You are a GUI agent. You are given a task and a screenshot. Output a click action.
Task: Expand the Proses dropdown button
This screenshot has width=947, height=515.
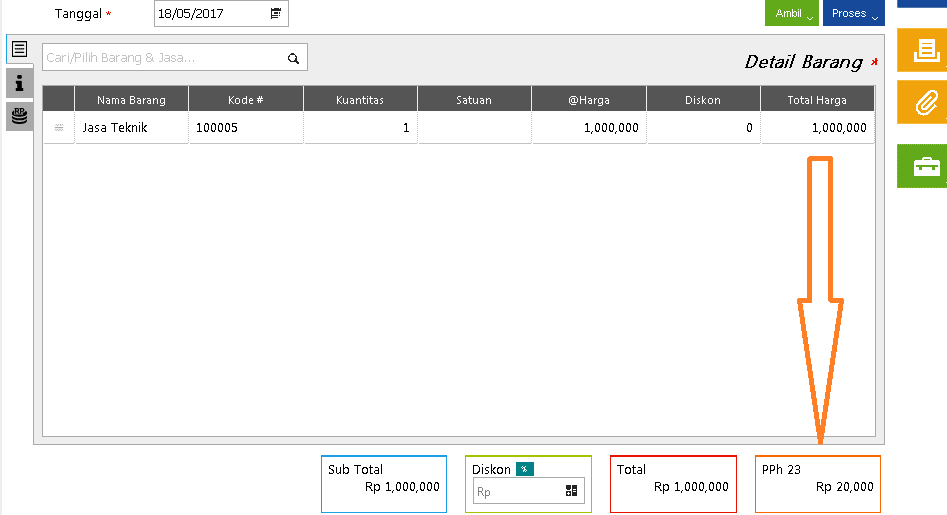click(853, 14)
